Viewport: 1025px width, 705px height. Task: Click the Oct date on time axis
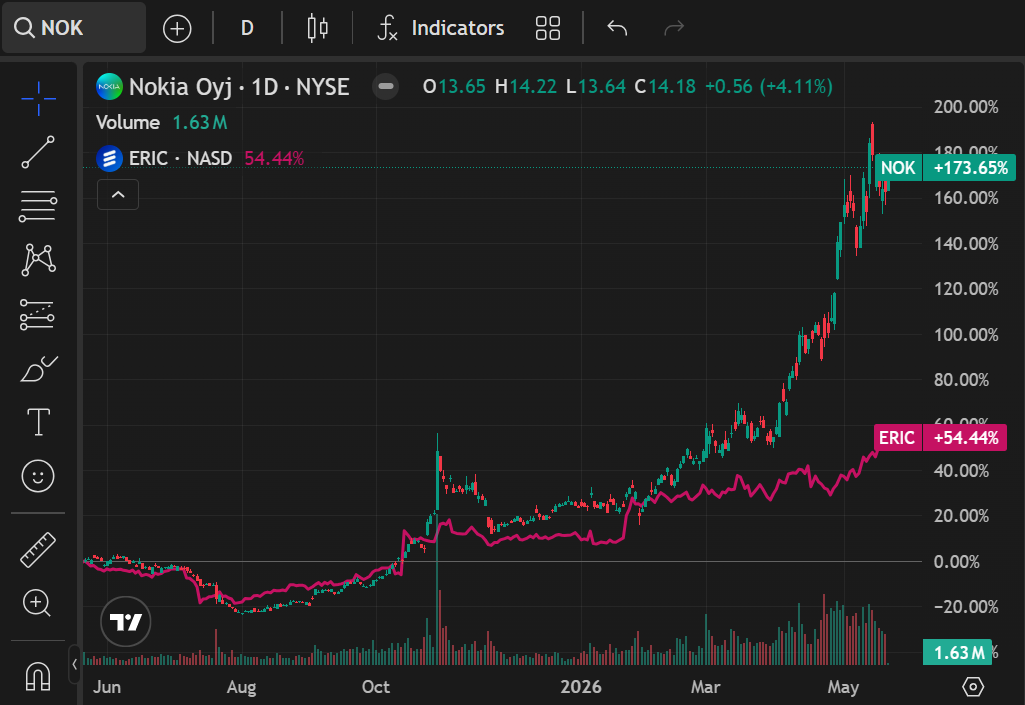click(x=376, y=687)
